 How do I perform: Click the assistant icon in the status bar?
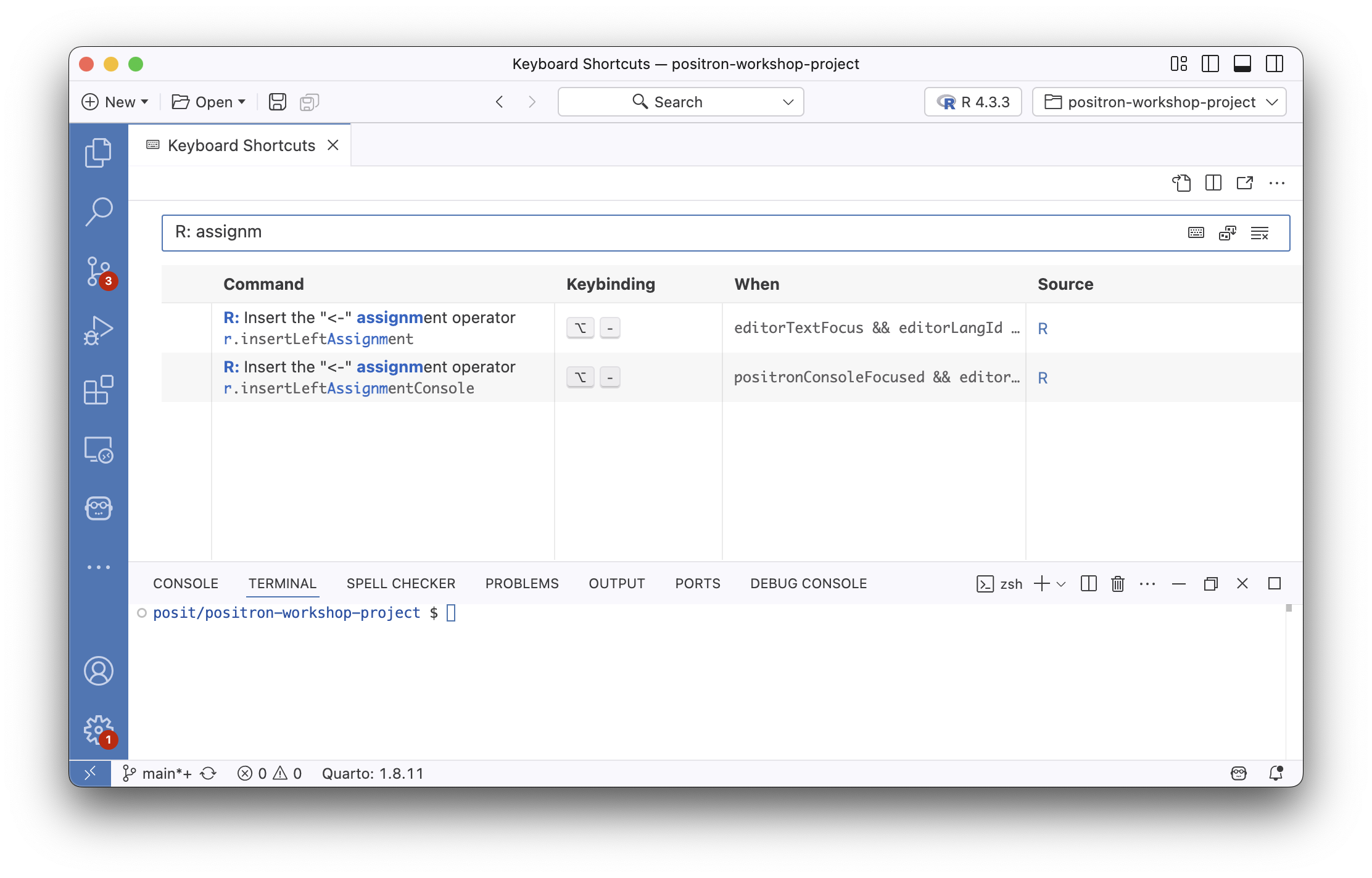[x=1239, y=773]
